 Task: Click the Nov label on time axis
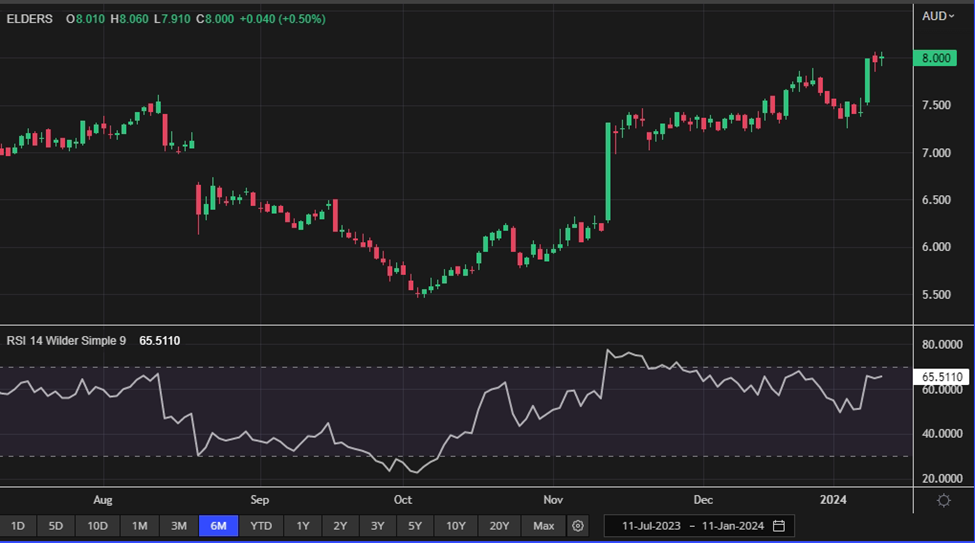click(x=553, y=500)
